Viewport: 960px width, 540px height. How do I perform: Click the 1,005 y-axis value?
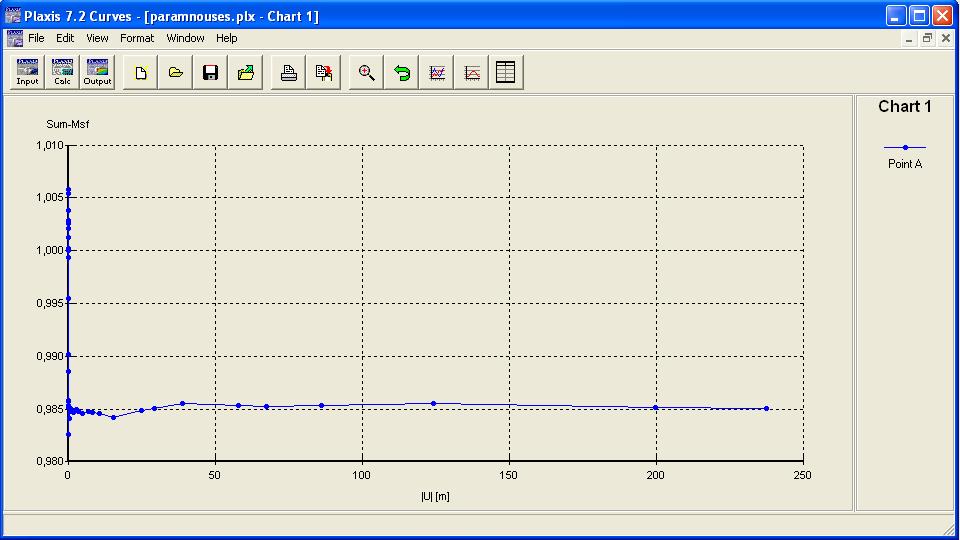click(50, 197)
